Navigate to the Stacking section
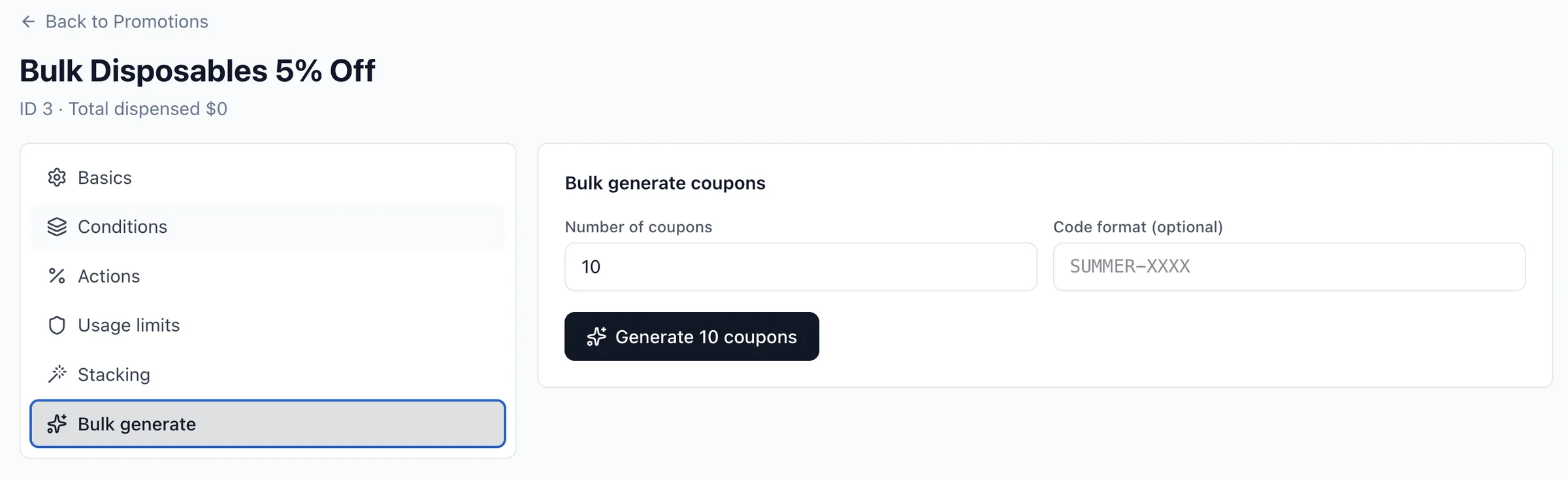 114,374
